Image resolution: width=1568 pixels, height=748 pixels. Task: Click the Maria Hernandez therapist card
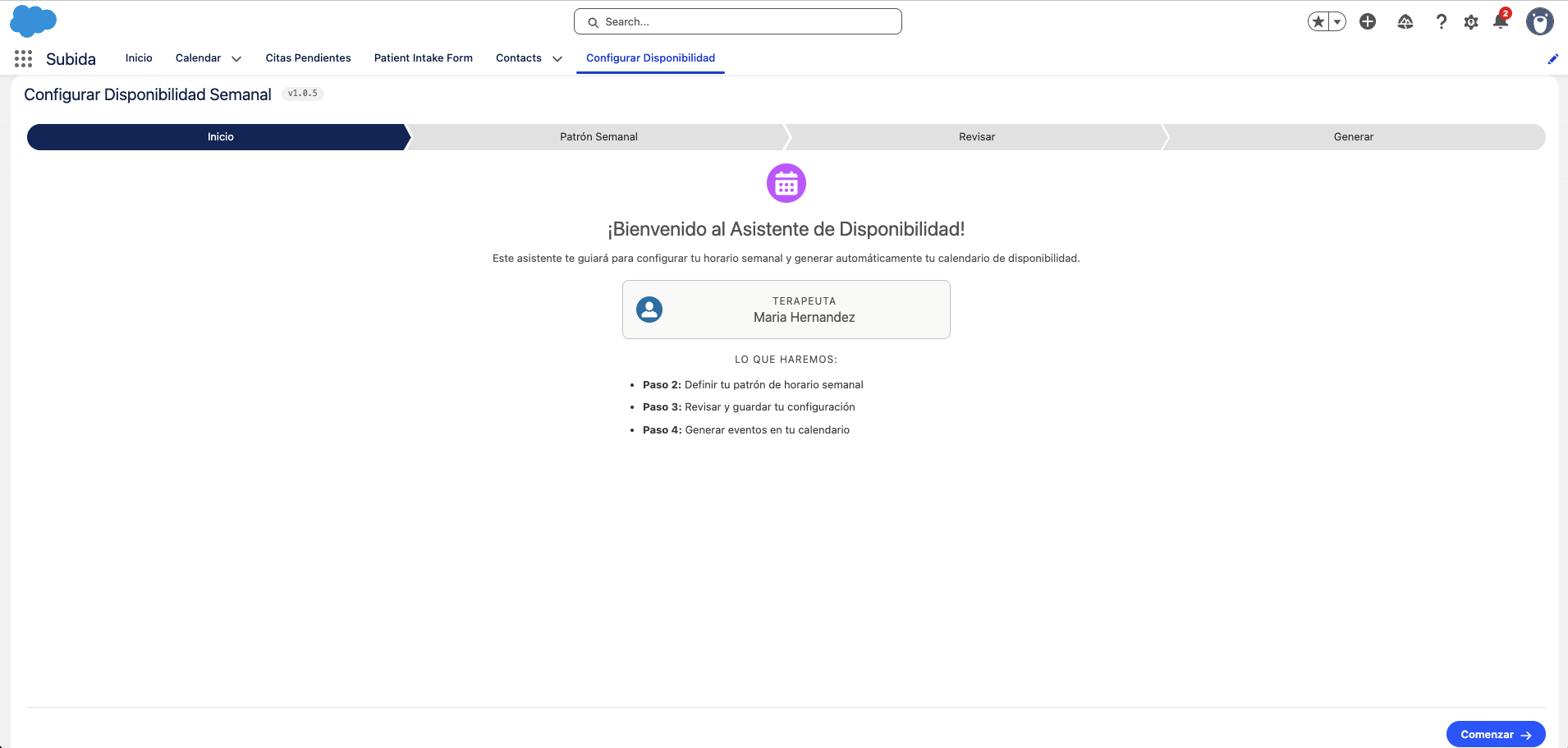[x=786, y=310]
